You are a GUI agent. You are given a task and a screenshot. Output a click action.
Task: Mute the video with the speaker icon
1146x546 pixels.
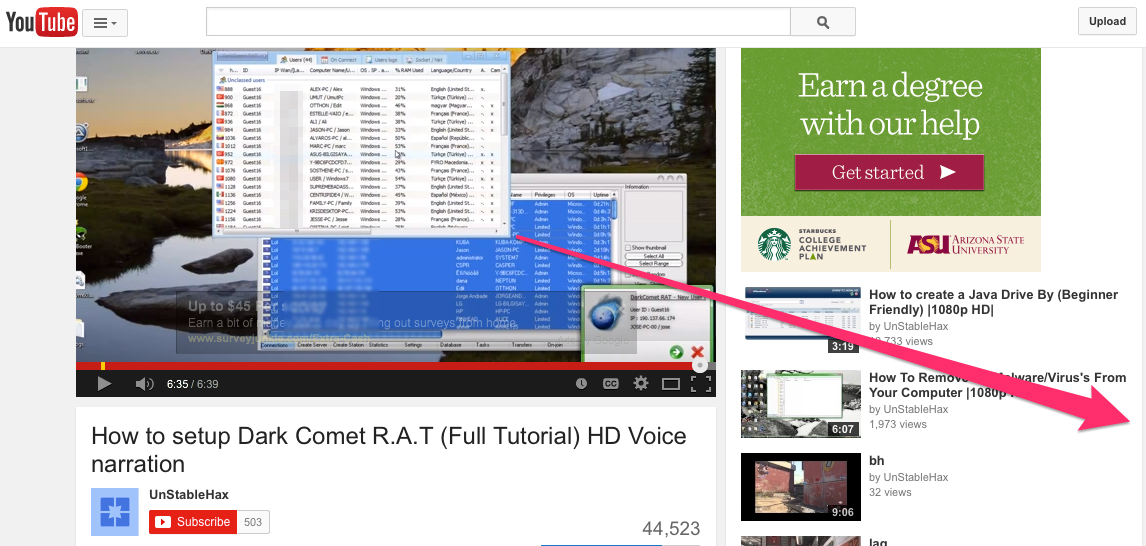coord(145,384)
